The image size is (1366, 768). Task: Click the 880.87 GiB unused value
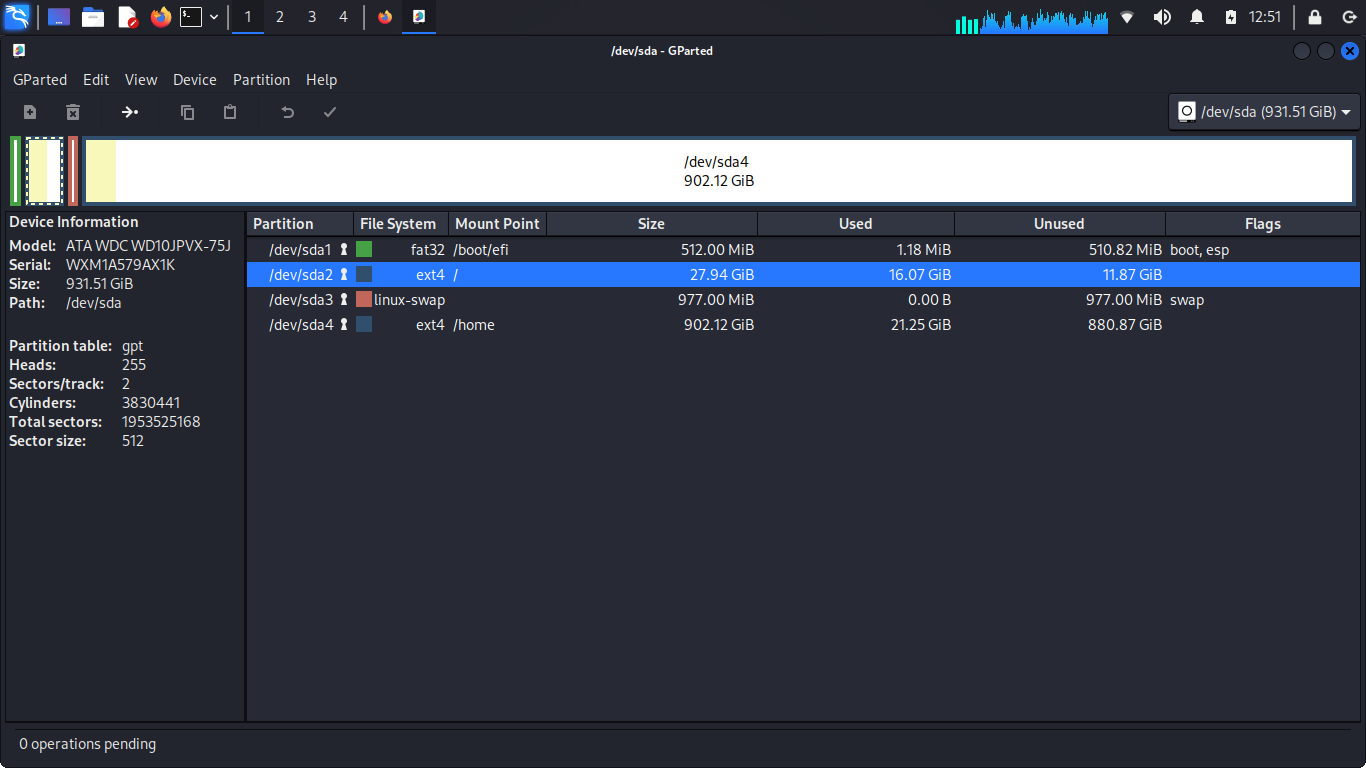[x=1125, y=324]
